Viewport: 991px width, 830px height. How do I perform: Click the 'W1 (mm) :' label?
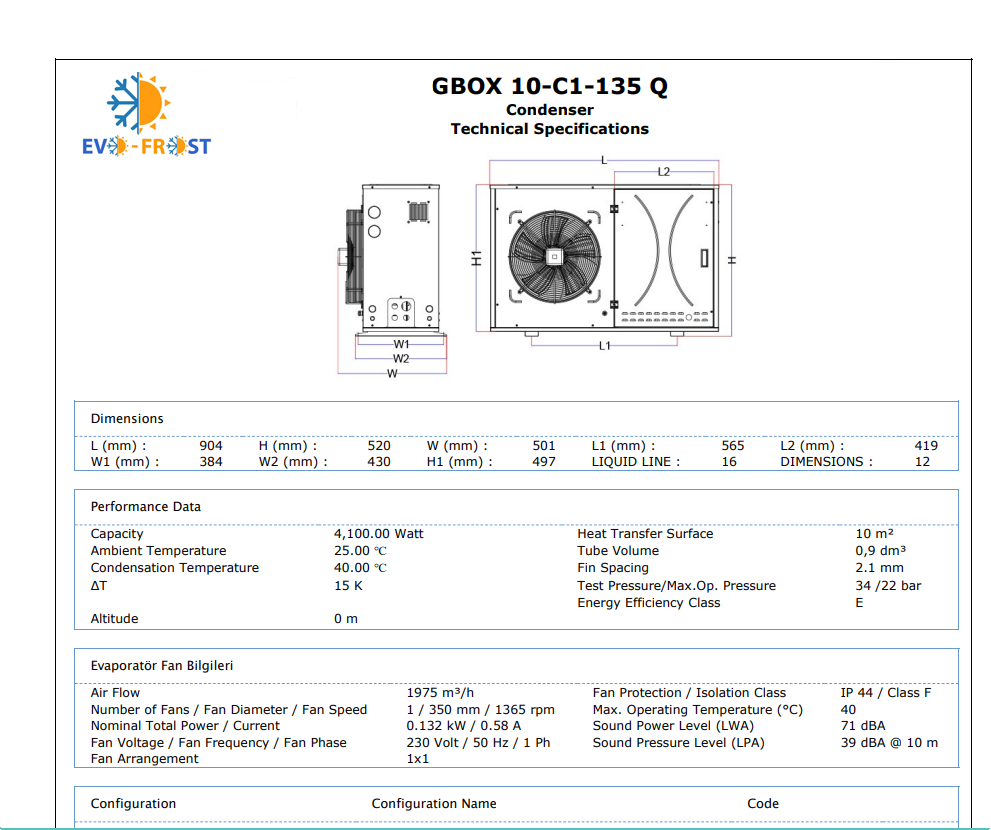point(125,462)
